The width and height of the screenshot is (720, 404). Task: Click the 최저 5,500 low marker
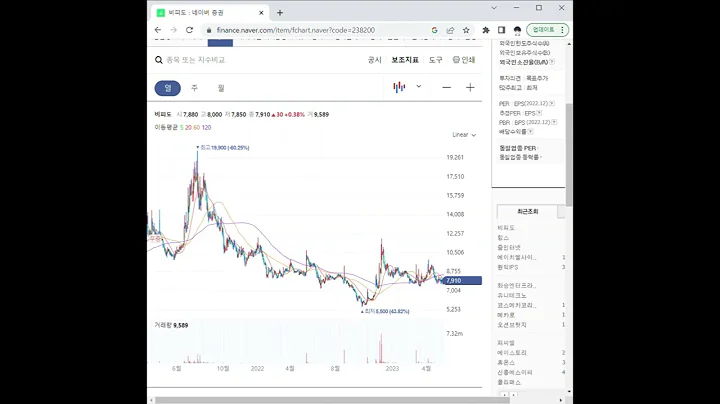click(x=387, y=311)
